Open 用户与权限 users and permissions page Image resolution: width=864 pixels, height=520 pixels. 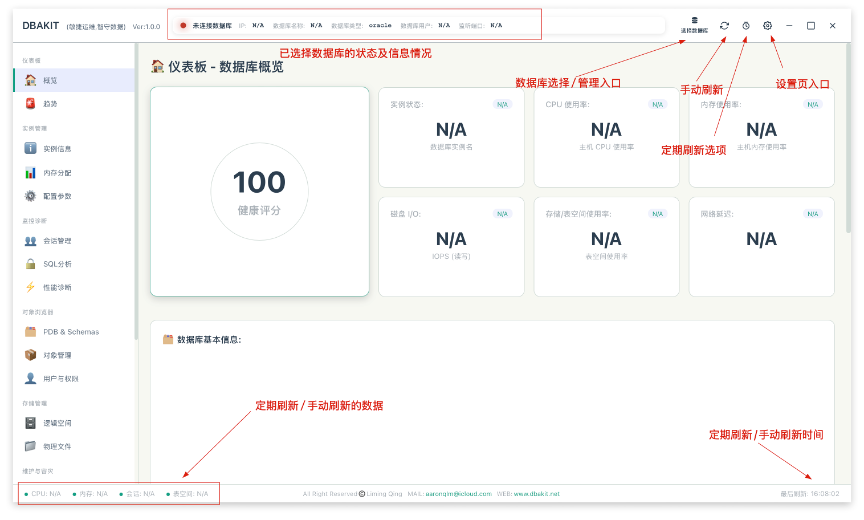(74, 378)
